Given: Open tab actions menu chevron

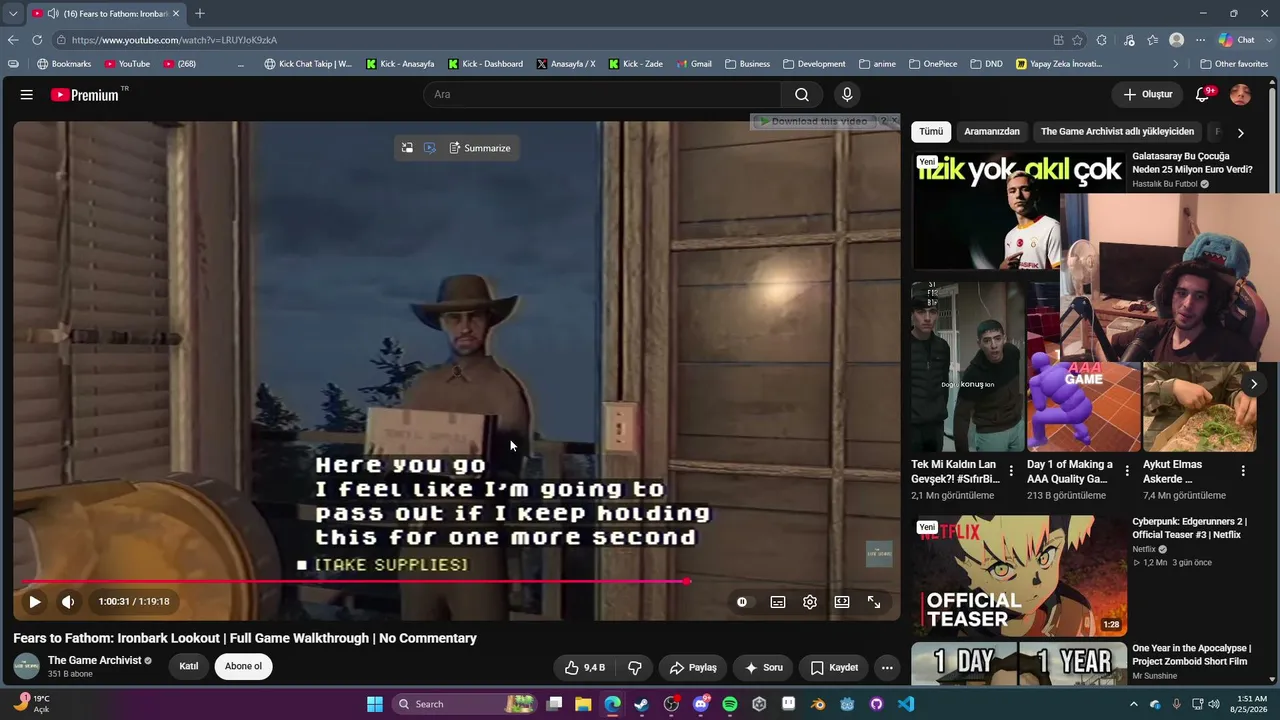Looking at the screenshot, I should pos(13,13).
